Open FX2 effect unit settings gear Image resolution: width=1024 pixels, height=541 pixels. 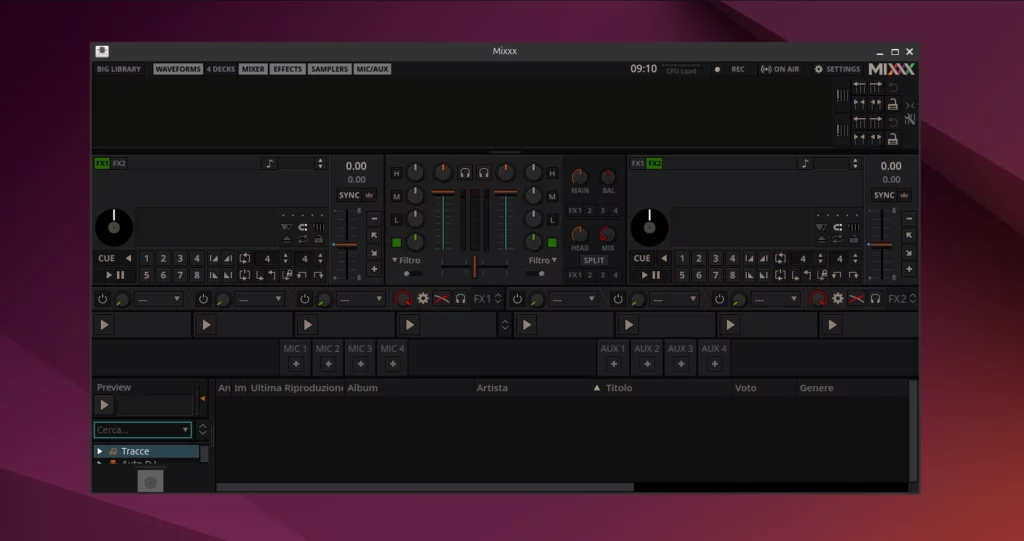(x=838, y=299)
